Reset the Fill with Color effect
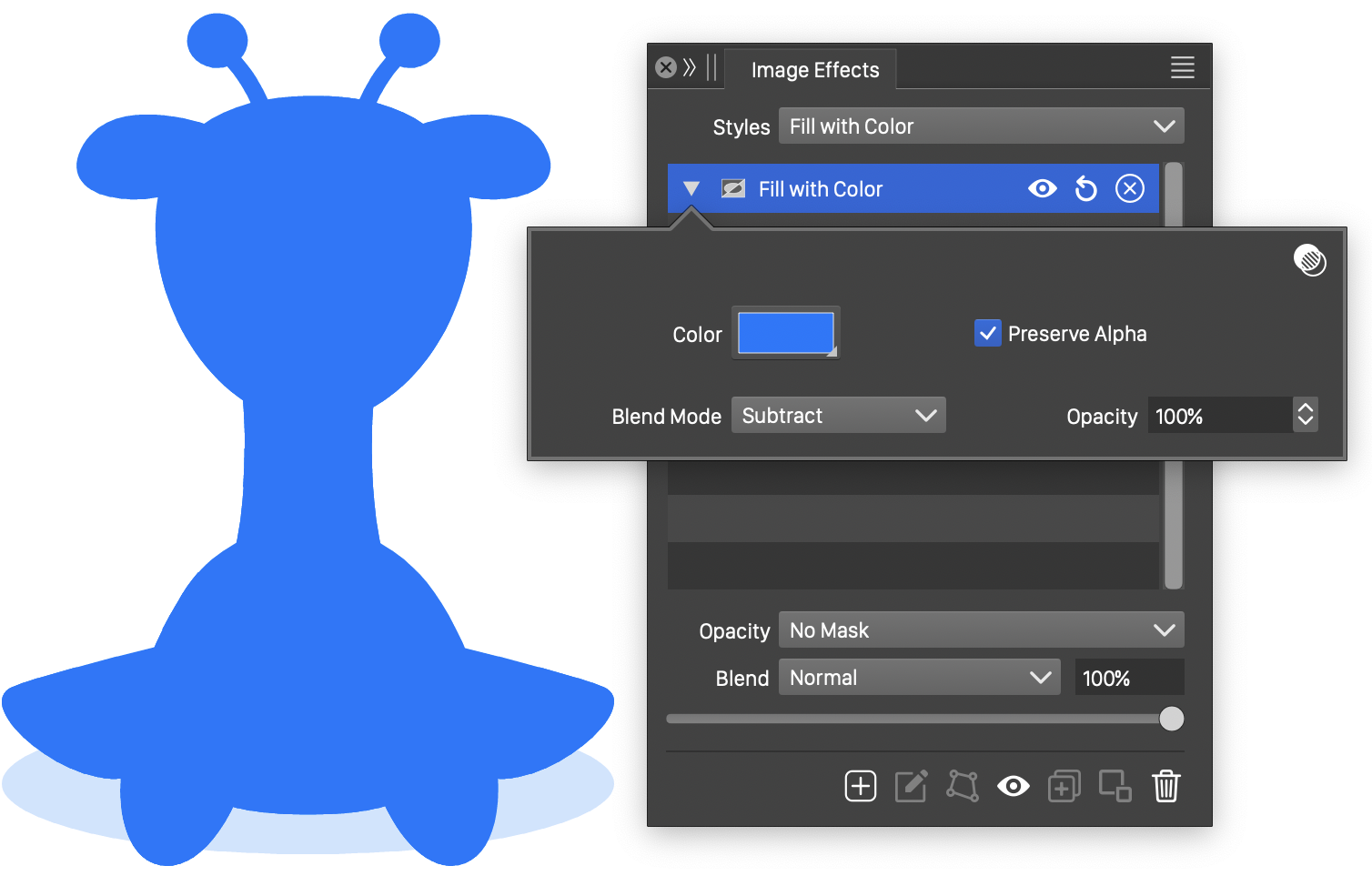Image resolution: width=1372 pixels, height=886 pixels. coord(1086,189)
